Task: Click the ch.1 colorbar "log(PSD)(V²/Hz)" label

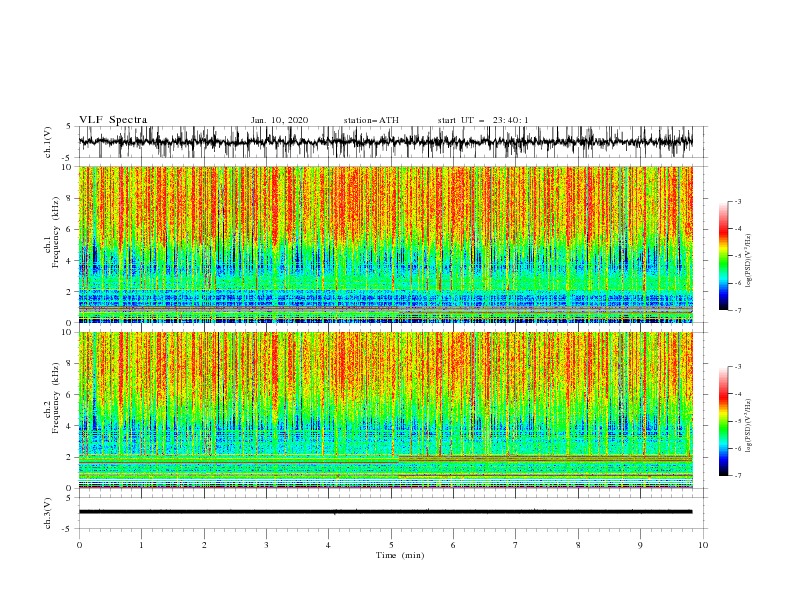Action: [x=749, y=261]
